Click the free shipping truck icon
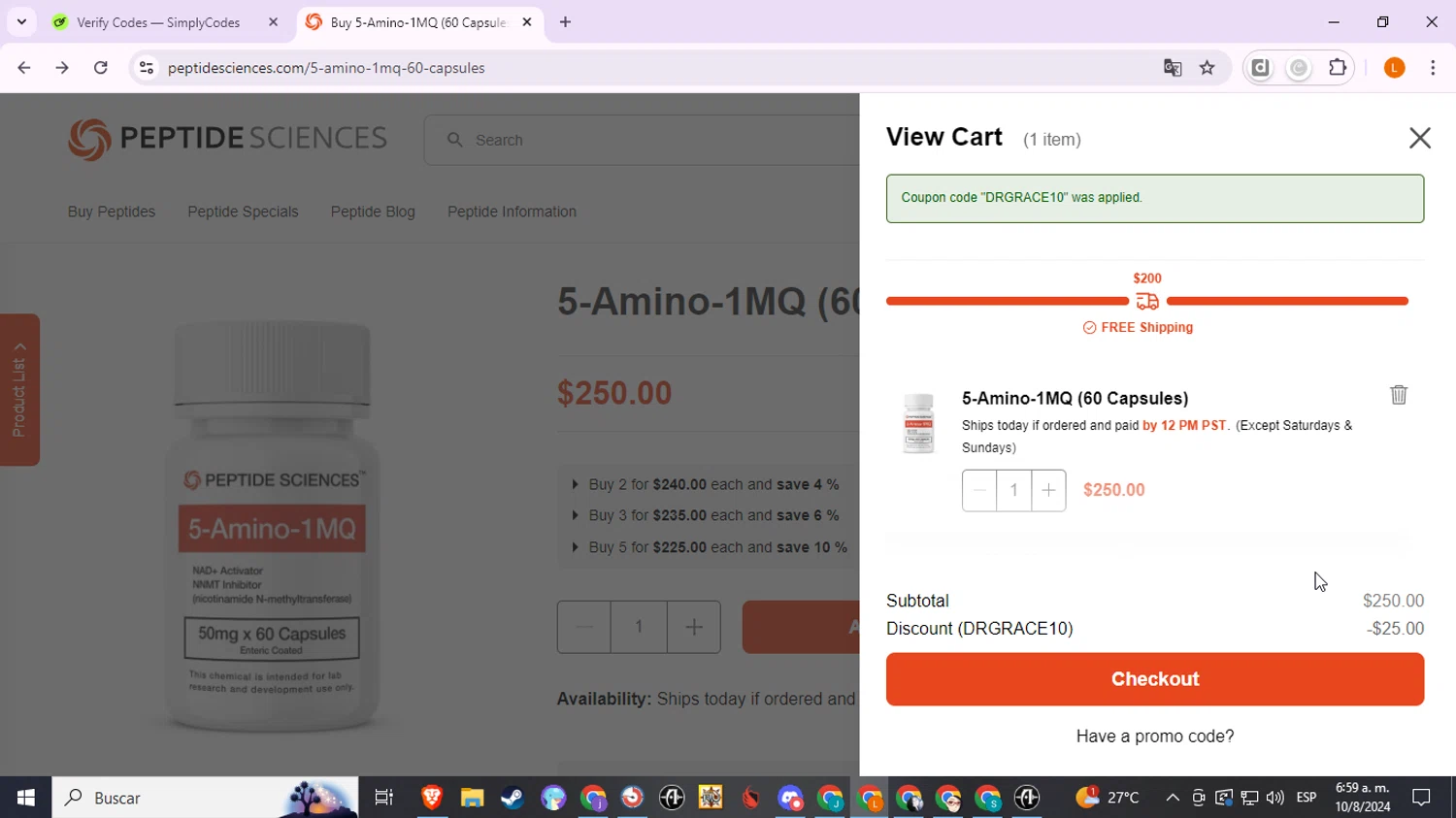The height and width of the screenshot is (818, 1456). pos(1147,302)
